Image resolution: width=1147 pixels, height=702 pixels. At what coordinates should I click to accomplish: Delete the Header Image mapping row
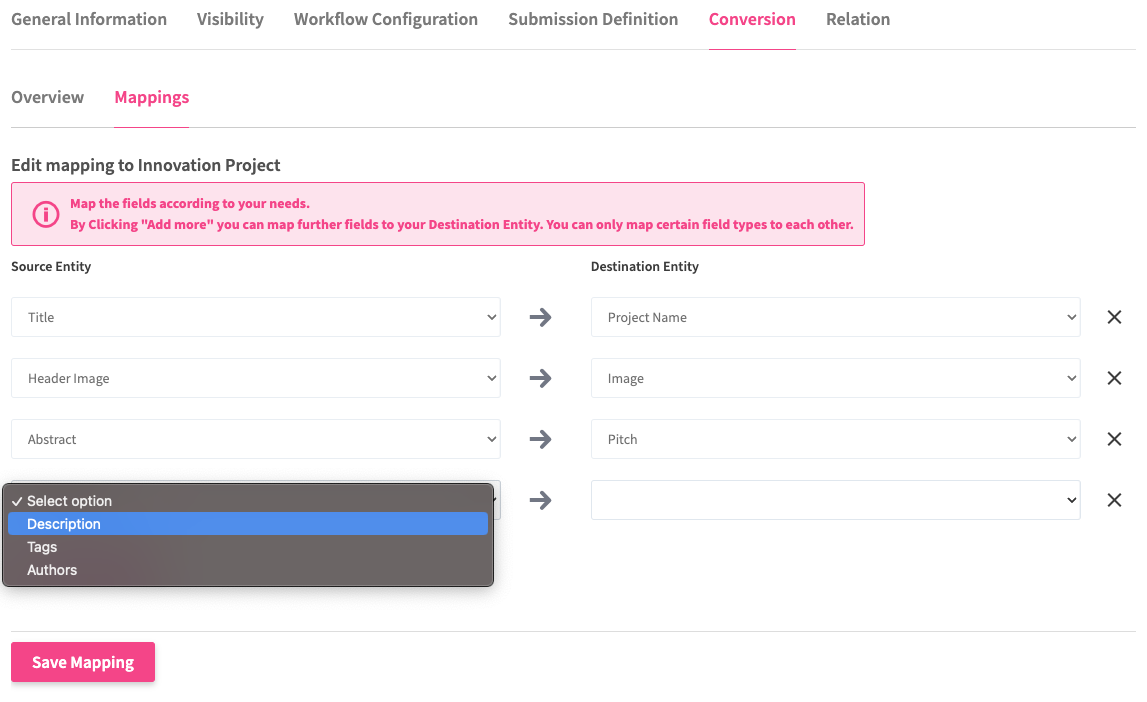pyautogui.click(x=1114, y=378)
